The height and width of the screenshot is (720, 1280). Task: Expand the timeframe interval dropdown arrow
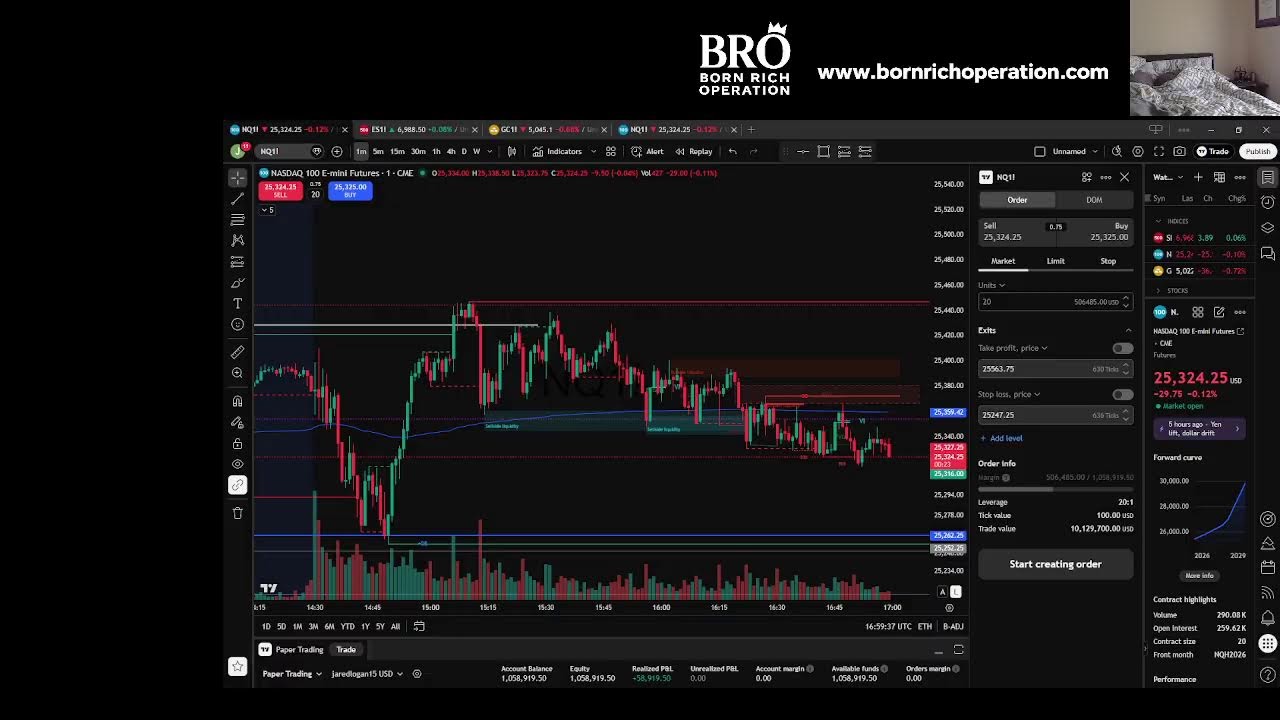coord(490,151)
